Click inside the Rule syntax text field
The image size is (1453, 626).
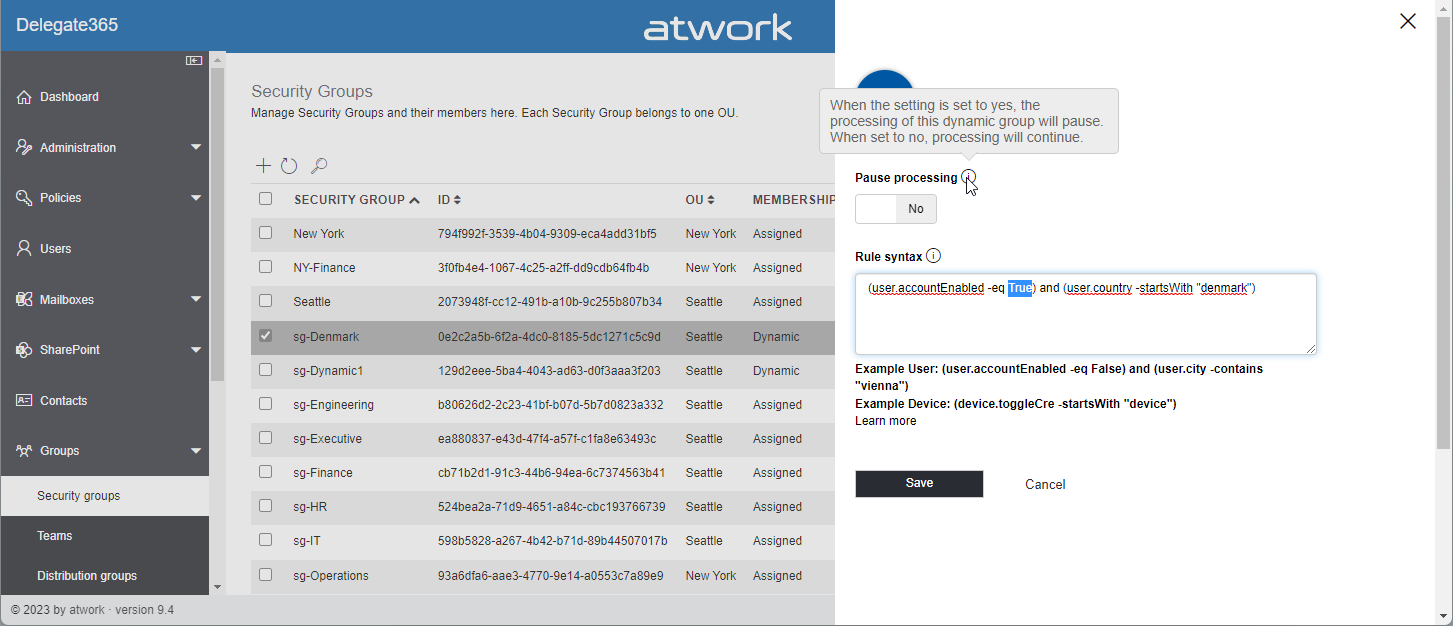(x=1085, y=314)
